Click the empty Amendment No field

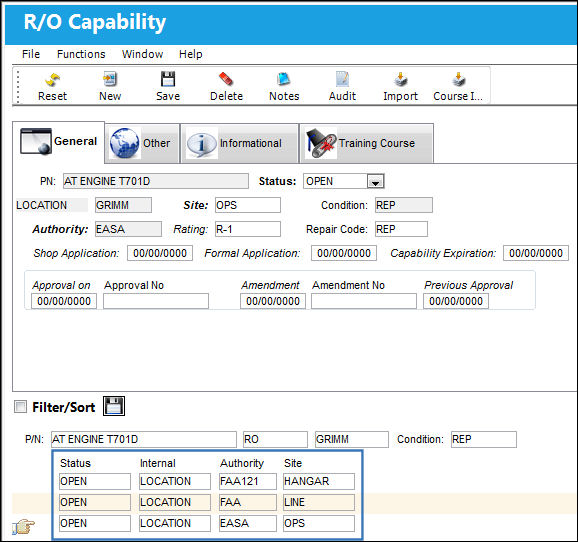tap(364, 301)
